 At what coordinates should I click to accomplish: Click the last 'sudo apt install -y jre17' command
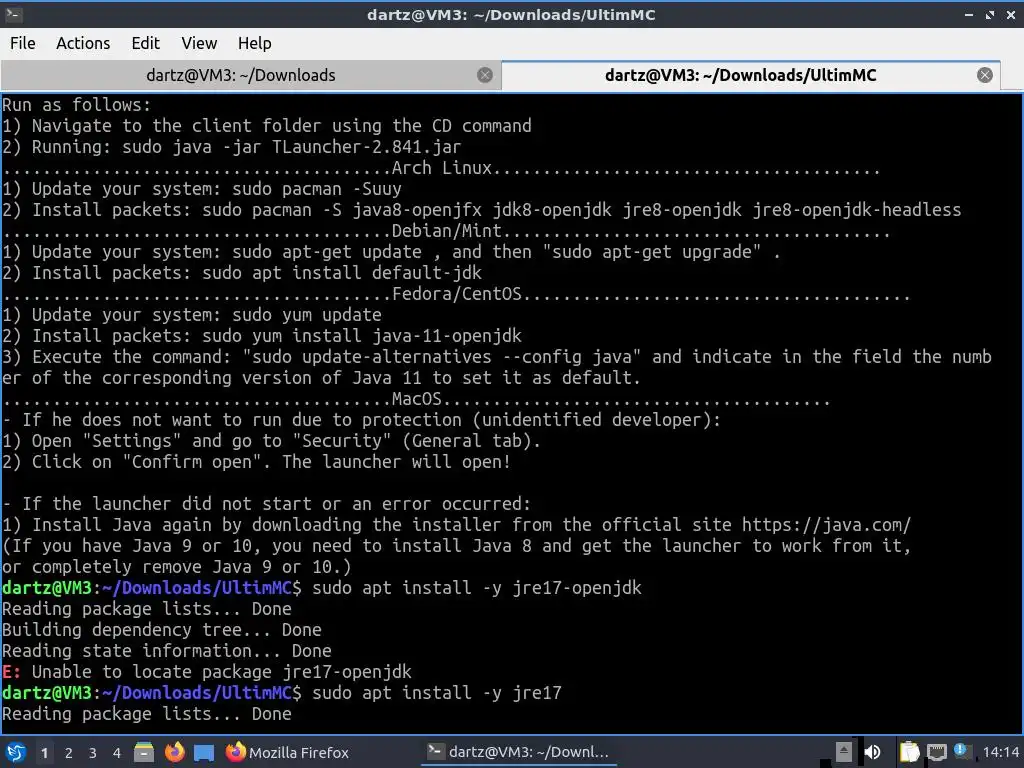point(437,693)
